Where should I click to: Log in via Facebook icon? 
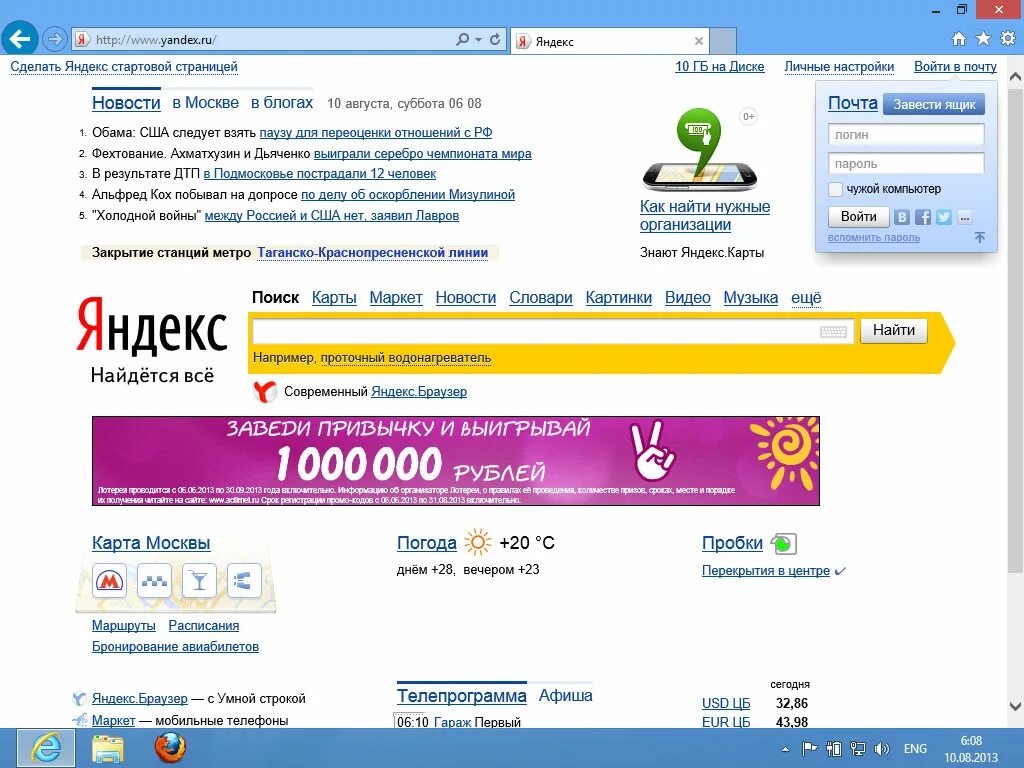point(923,217)
